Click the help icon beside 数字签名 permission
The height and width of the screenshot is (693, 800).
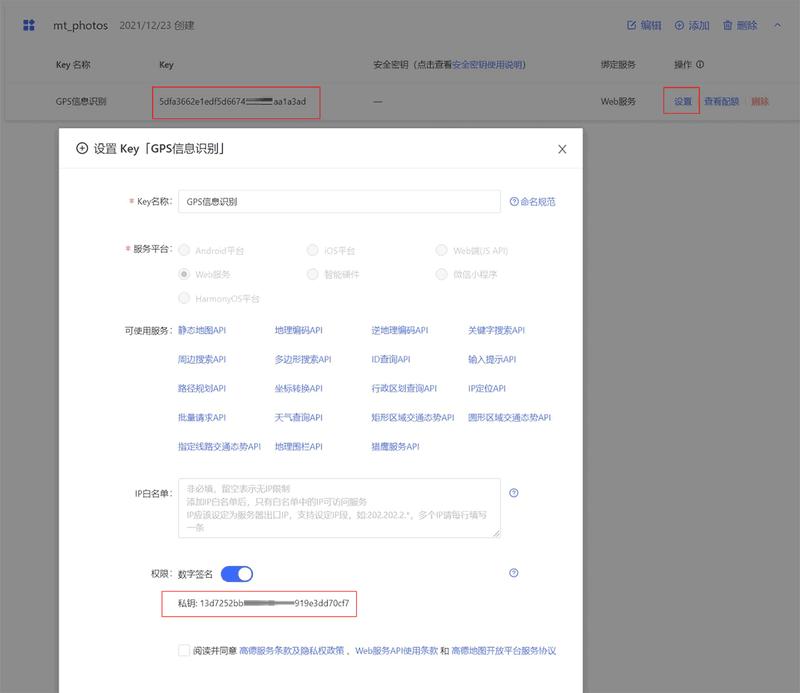tap(513, 573)
